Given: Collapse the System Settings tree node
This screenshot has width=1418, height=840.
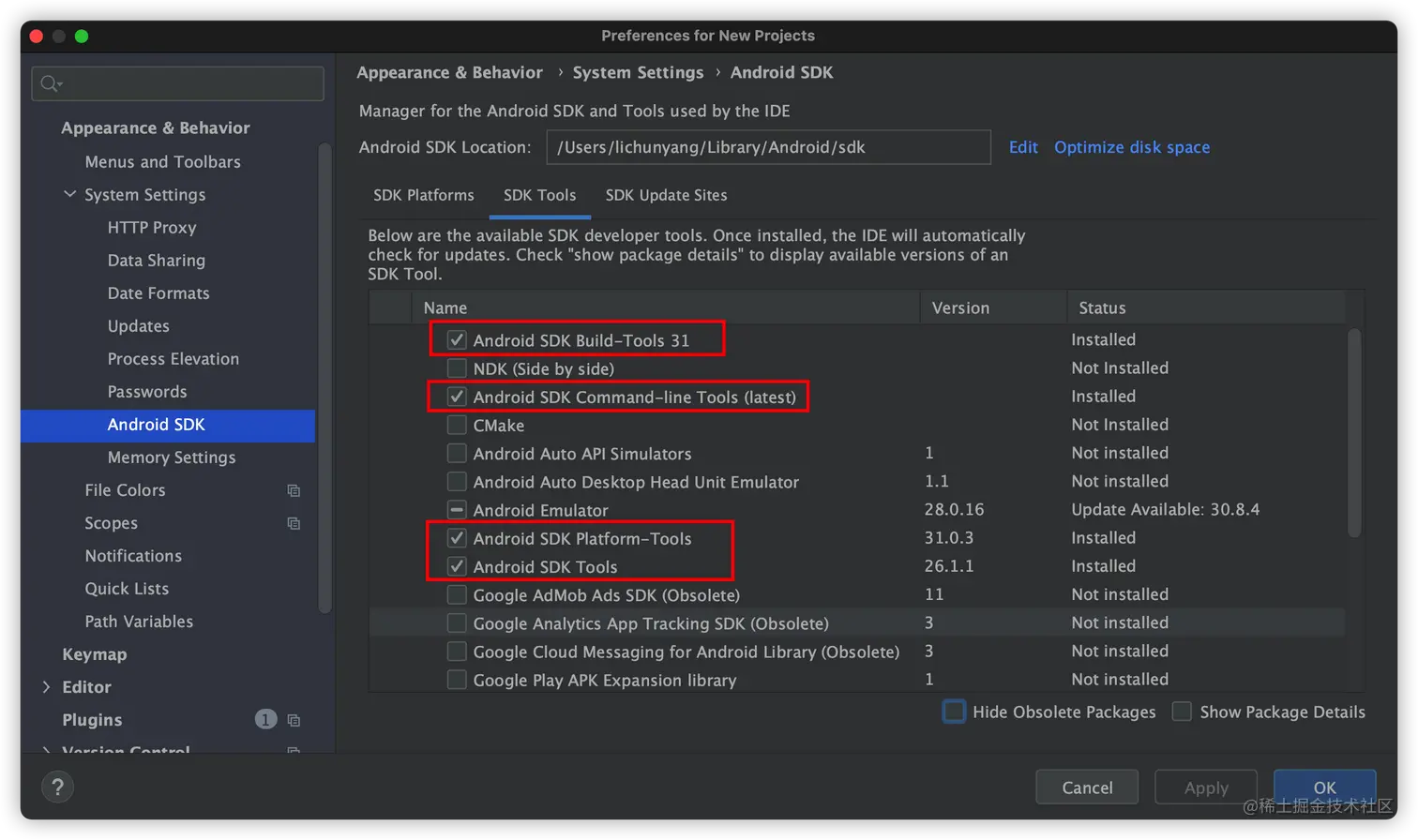Looking at the screenshot, I should pyautogui.click(x=69, y=194).
